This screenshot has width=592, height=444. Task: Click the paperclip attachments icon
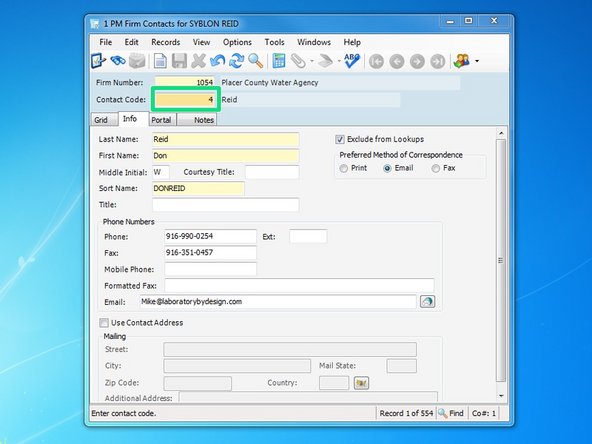(298, 61)
